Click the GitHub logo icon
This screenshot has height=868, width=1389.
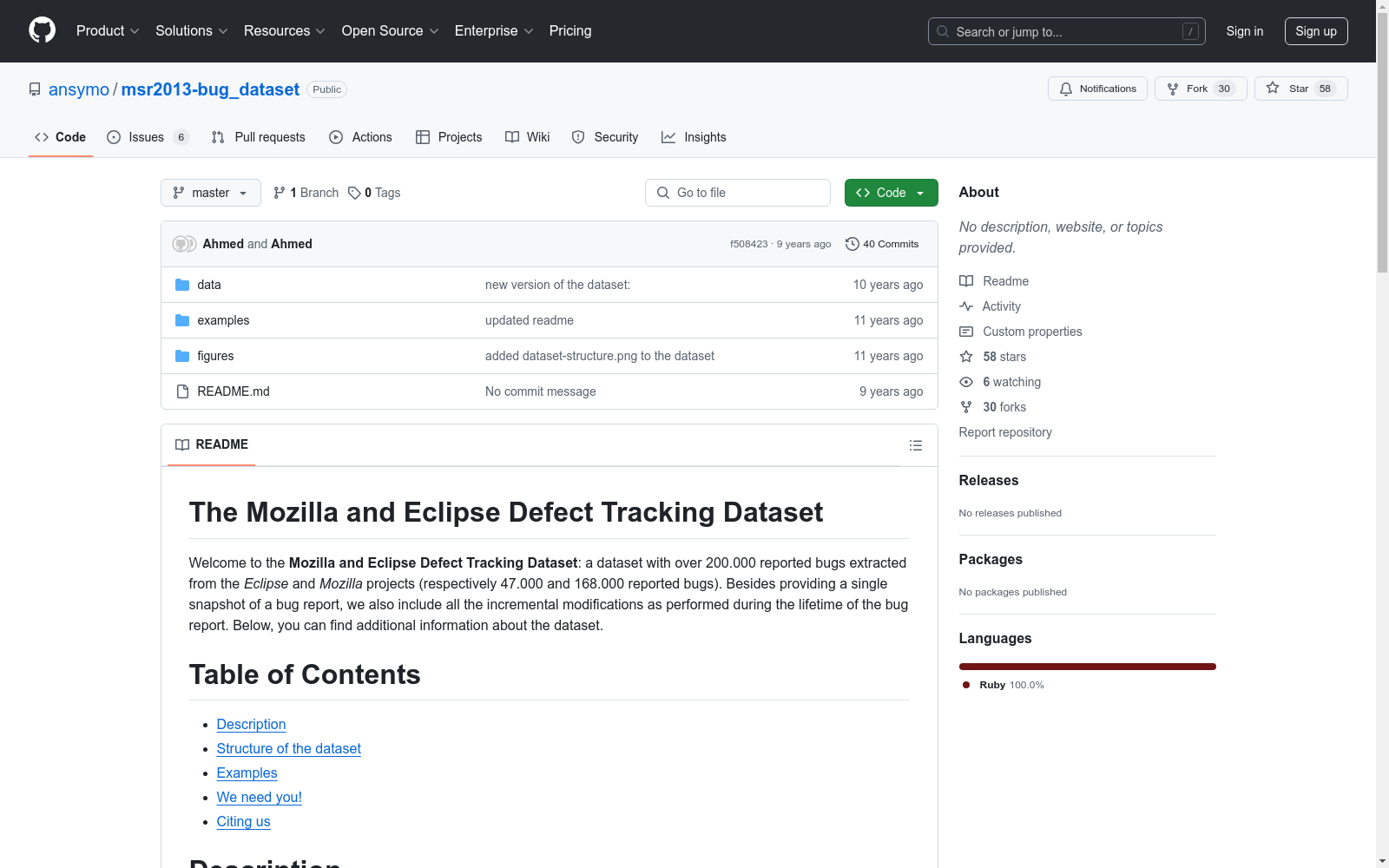[42, 30]
